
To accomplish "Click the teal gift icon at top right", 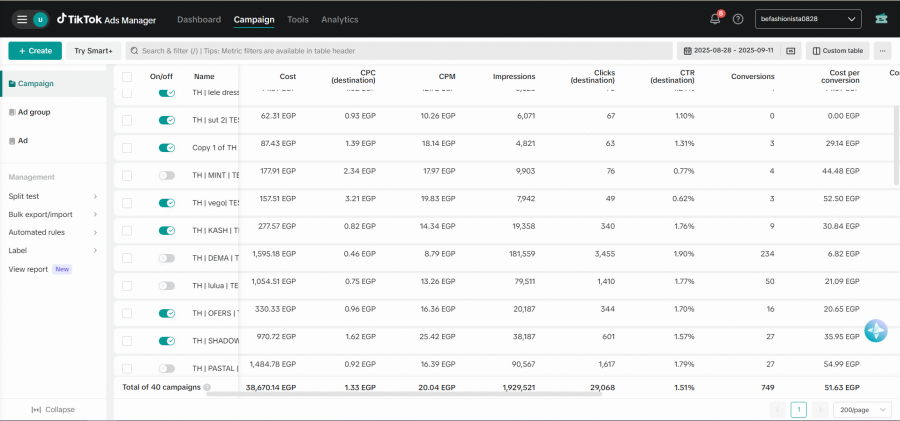I will [x=881, y=19].
